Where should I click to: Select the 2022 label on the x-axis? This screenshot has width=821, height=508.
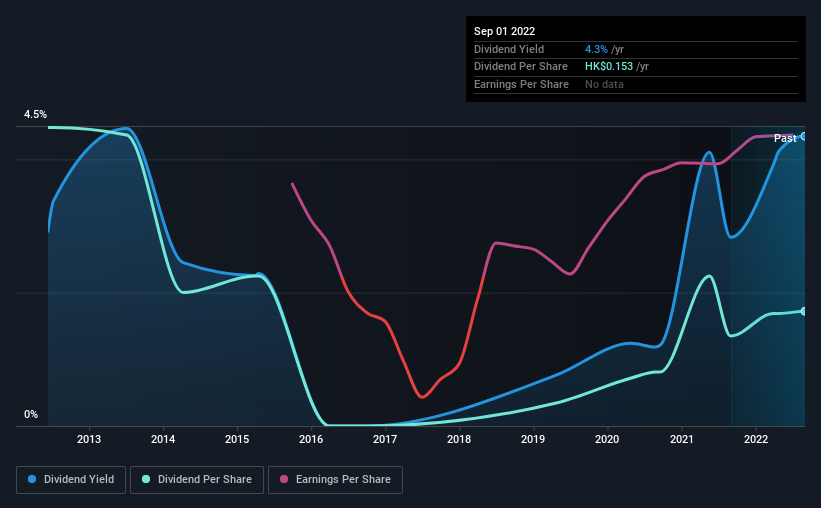(756, 439)
